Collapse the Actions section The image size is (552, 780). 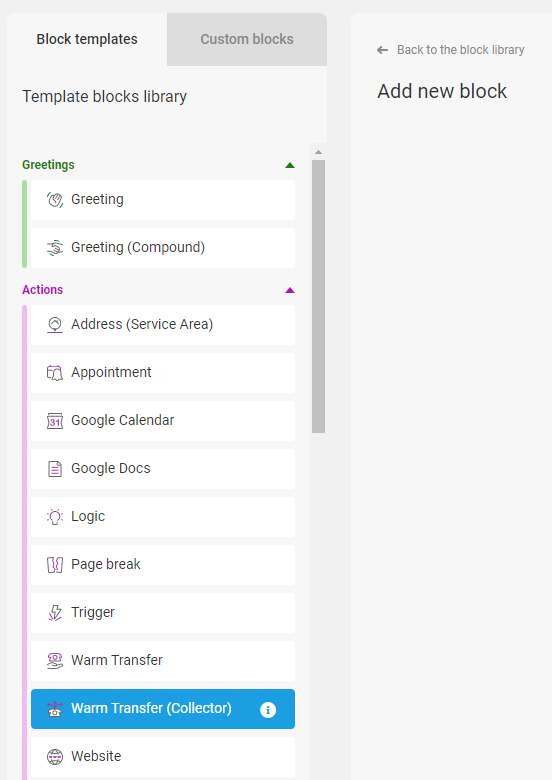290,290
